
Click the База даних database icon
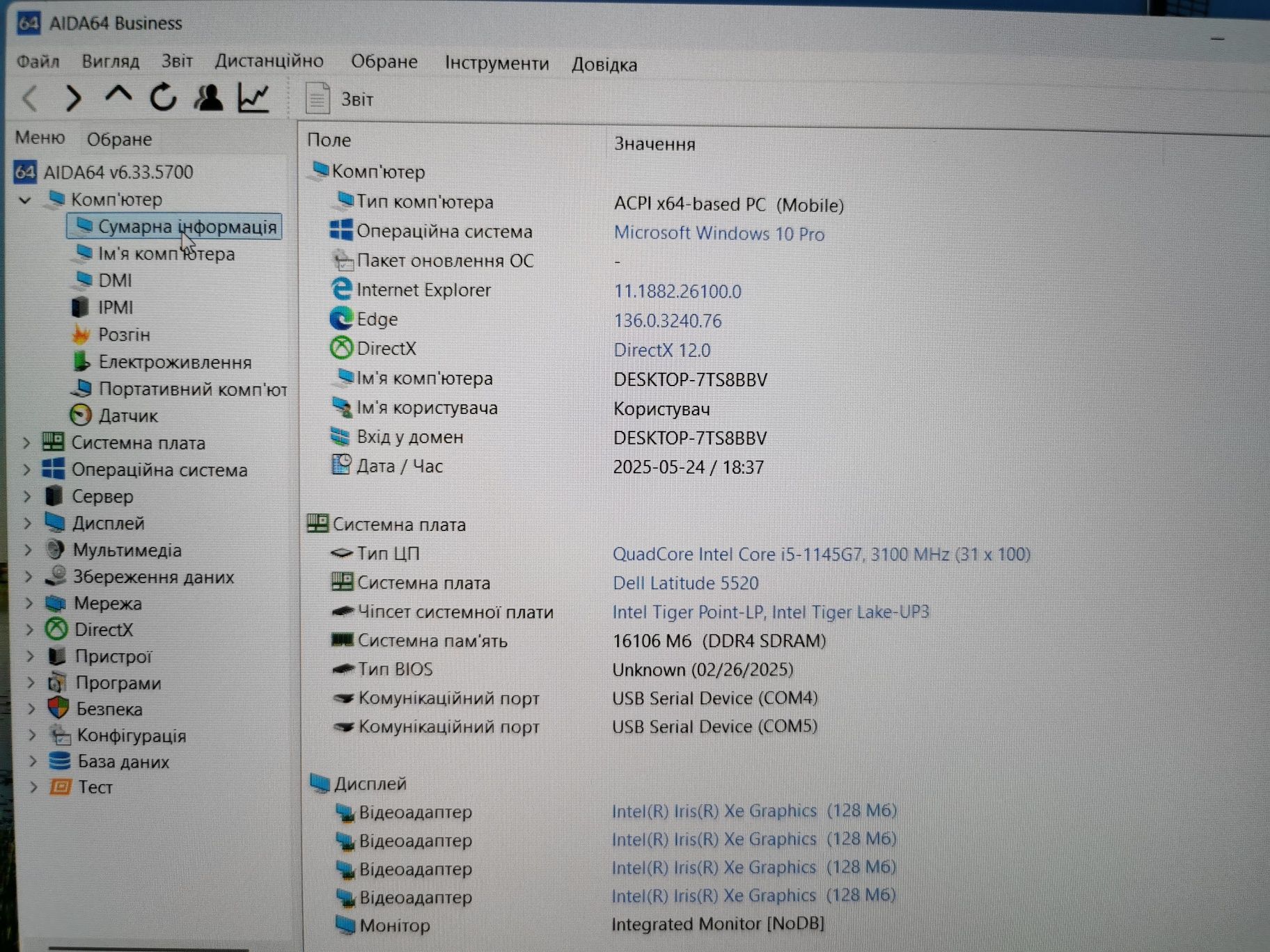click(x=60, y=761)
